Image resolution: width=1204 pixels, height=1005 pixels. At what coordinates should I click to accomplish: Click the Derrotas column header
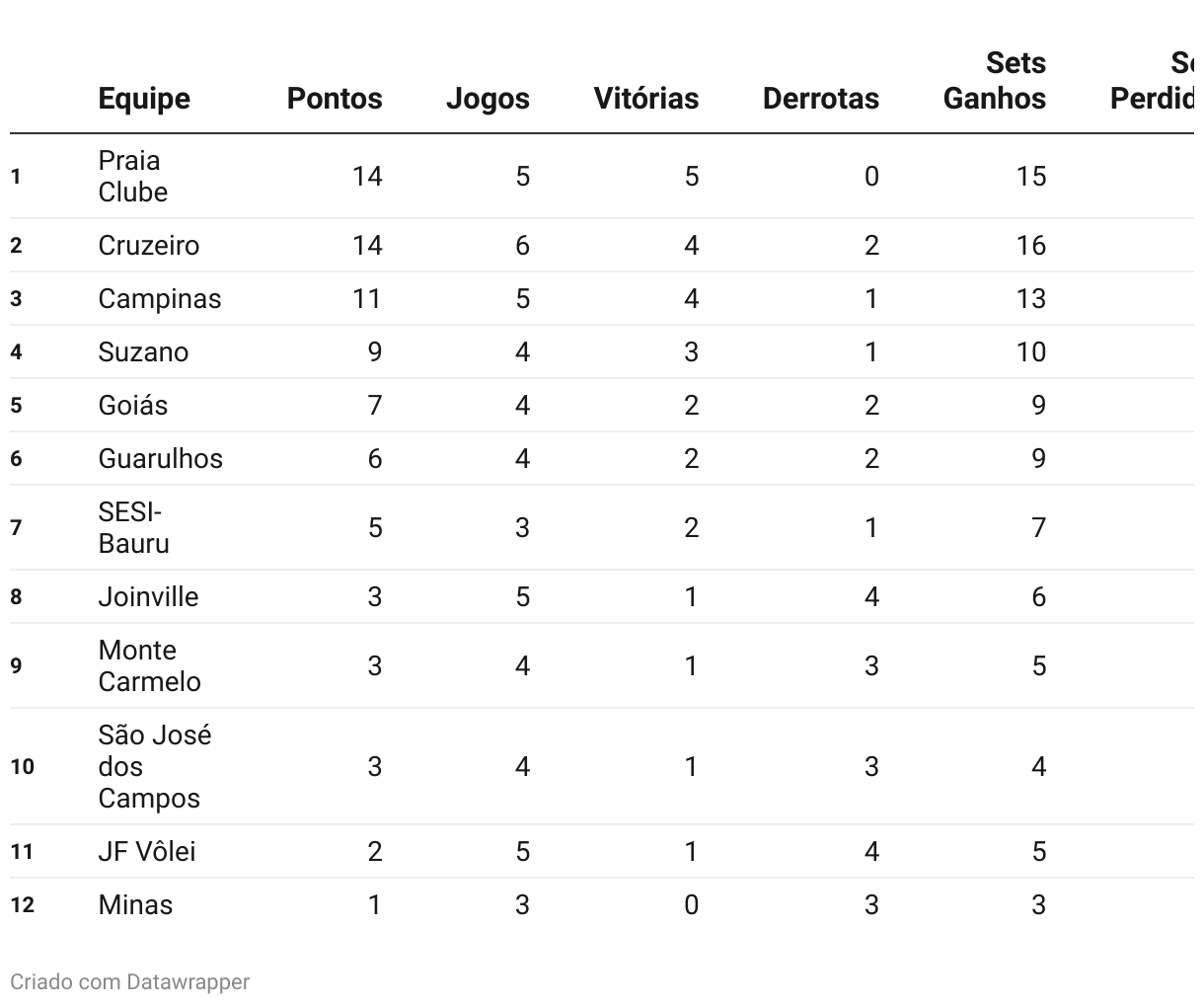pyautogui.click(x=821, y=99)
